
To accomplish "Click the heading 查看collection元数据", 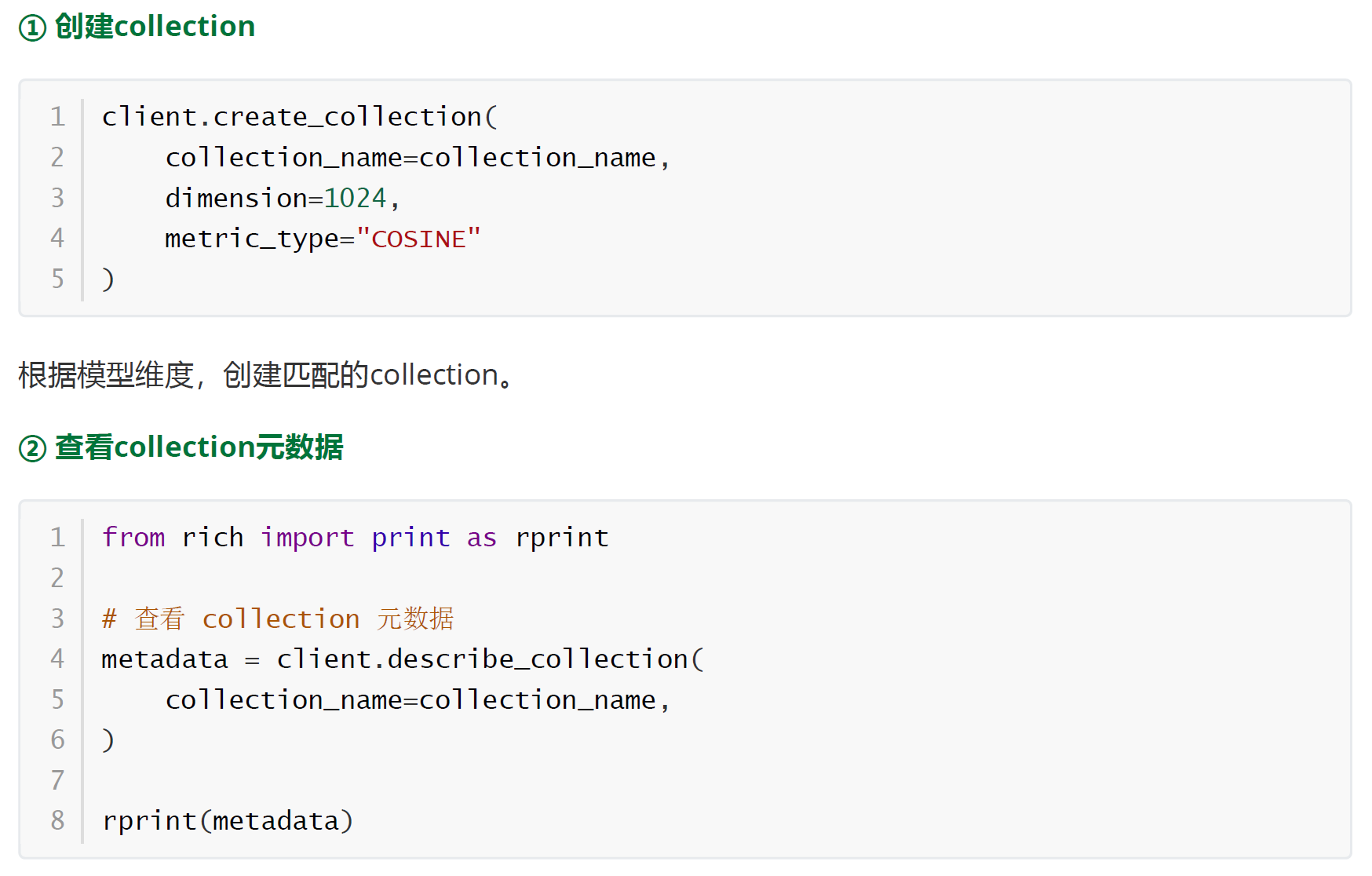I will [199, 447].
